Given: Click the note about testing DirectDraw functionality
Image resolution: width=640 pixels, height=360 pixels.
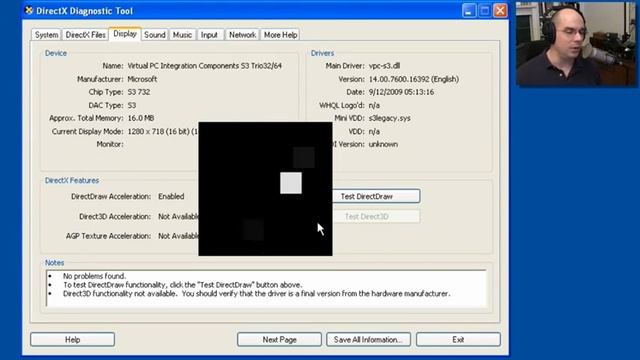Looking at the screenshot, I should point(182,285).
